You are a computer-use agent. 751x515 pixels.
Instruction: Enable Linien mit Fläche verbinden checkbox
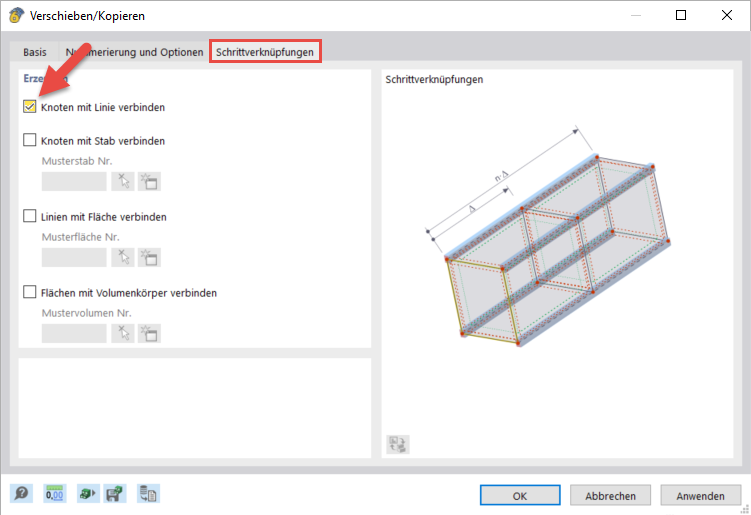tap(30, 216)
